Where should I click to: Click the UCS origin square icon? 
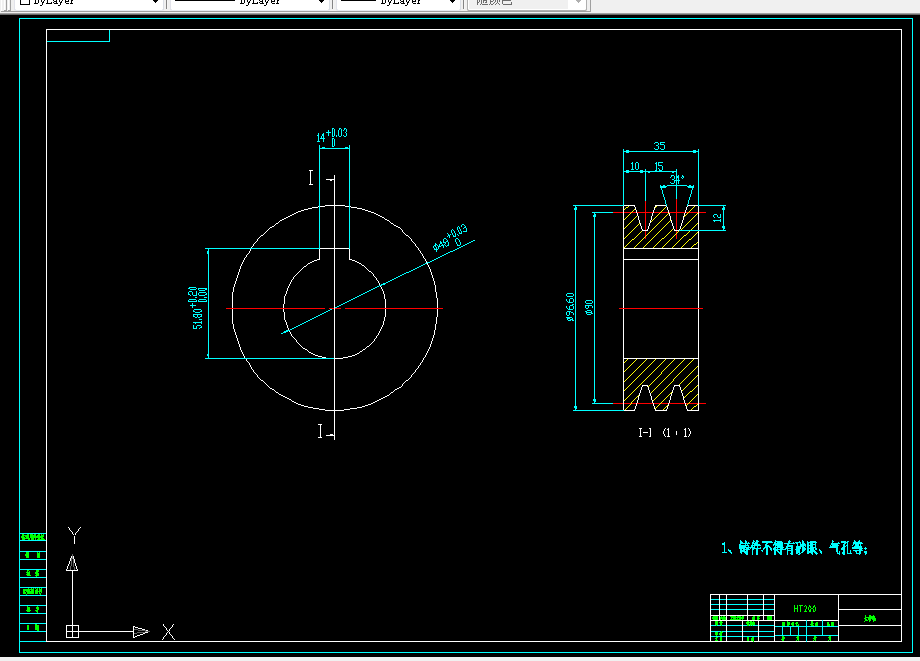[x=72, y=632]
